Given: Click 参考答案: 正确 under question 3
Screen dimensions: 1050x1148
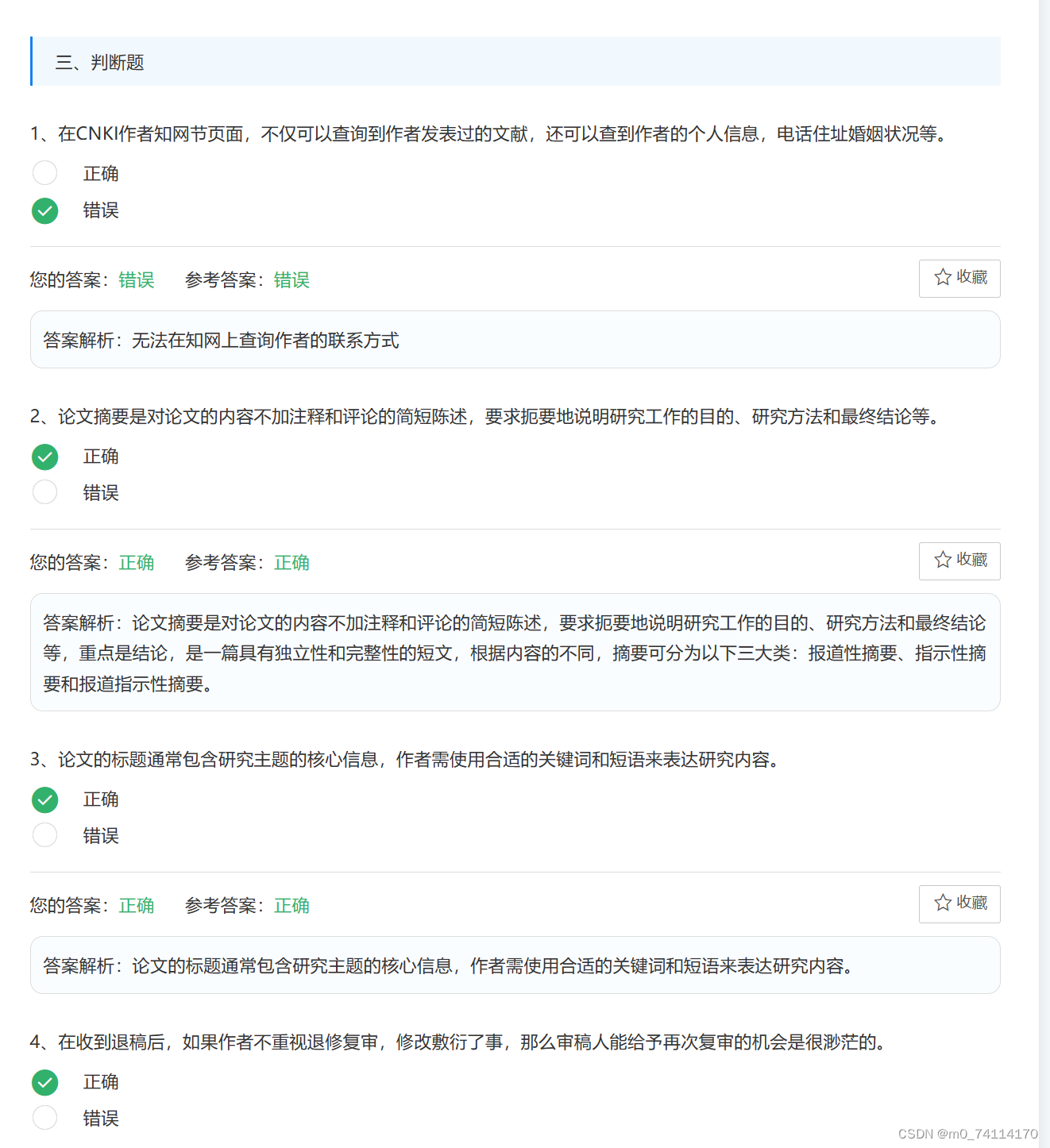Looking at the screenshot, I should 247,906.
